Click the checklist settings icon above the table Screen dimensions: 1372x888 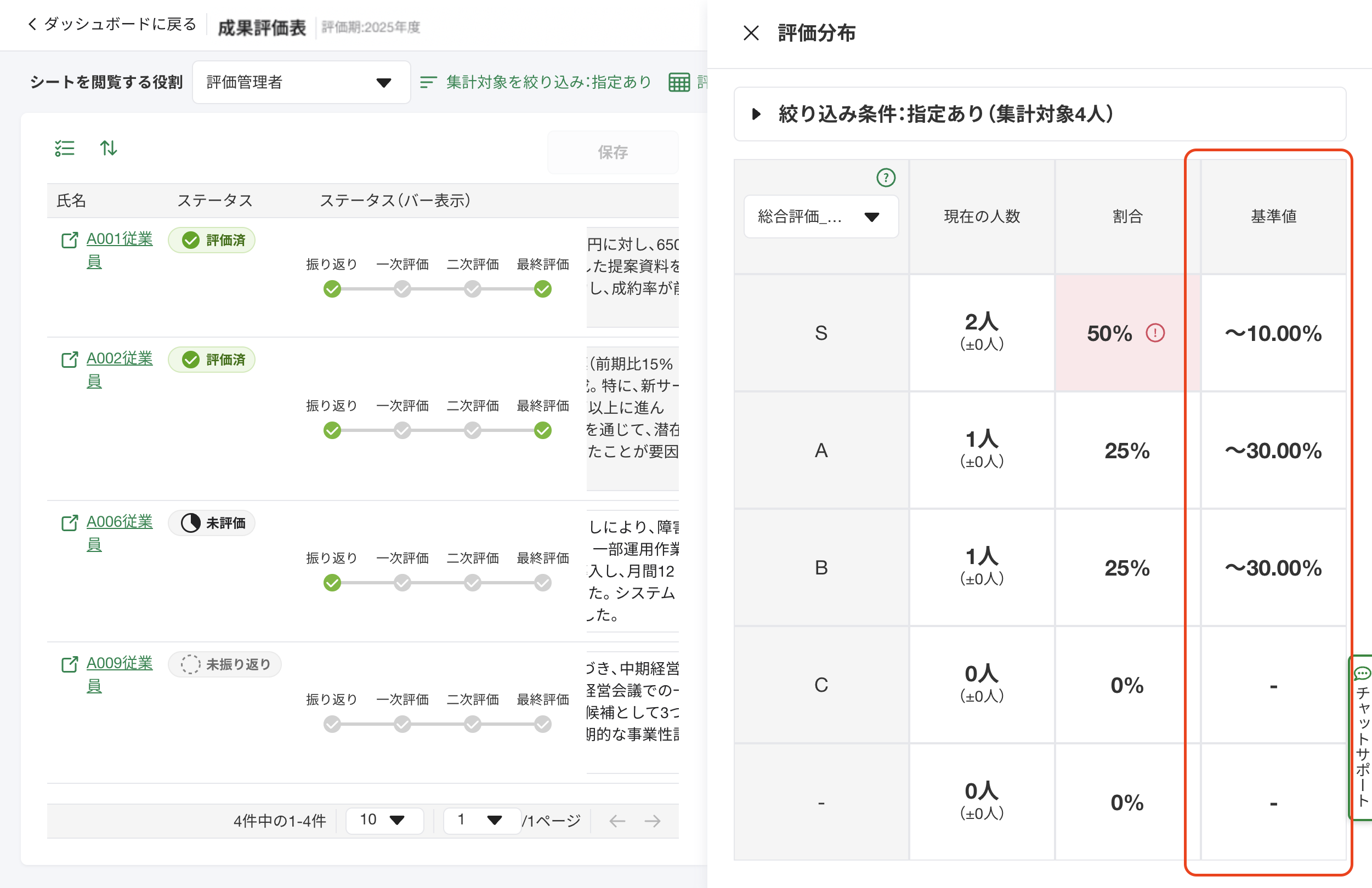click(x=65, y=149)
